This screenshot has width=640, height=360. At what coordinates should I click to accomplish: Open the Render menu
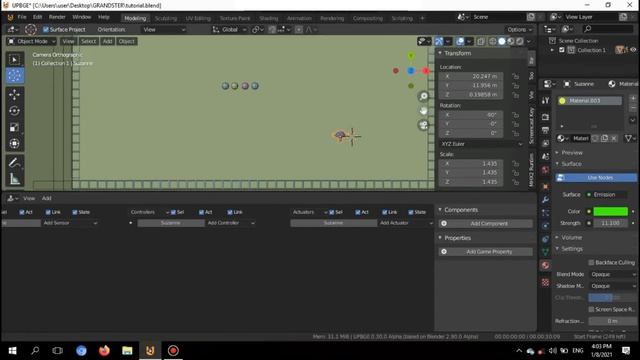tap(57, 17)
